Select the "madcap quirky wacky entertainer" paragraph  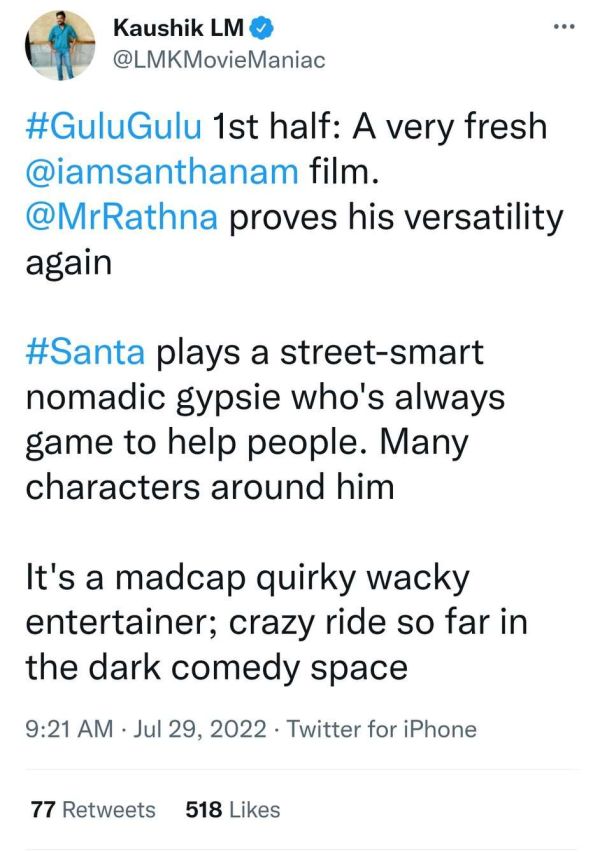pos(277,623)
